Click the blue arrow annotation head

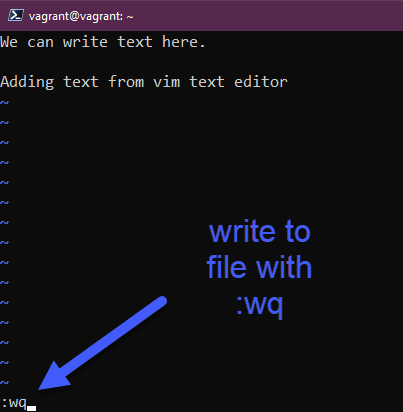pos(55,376)
